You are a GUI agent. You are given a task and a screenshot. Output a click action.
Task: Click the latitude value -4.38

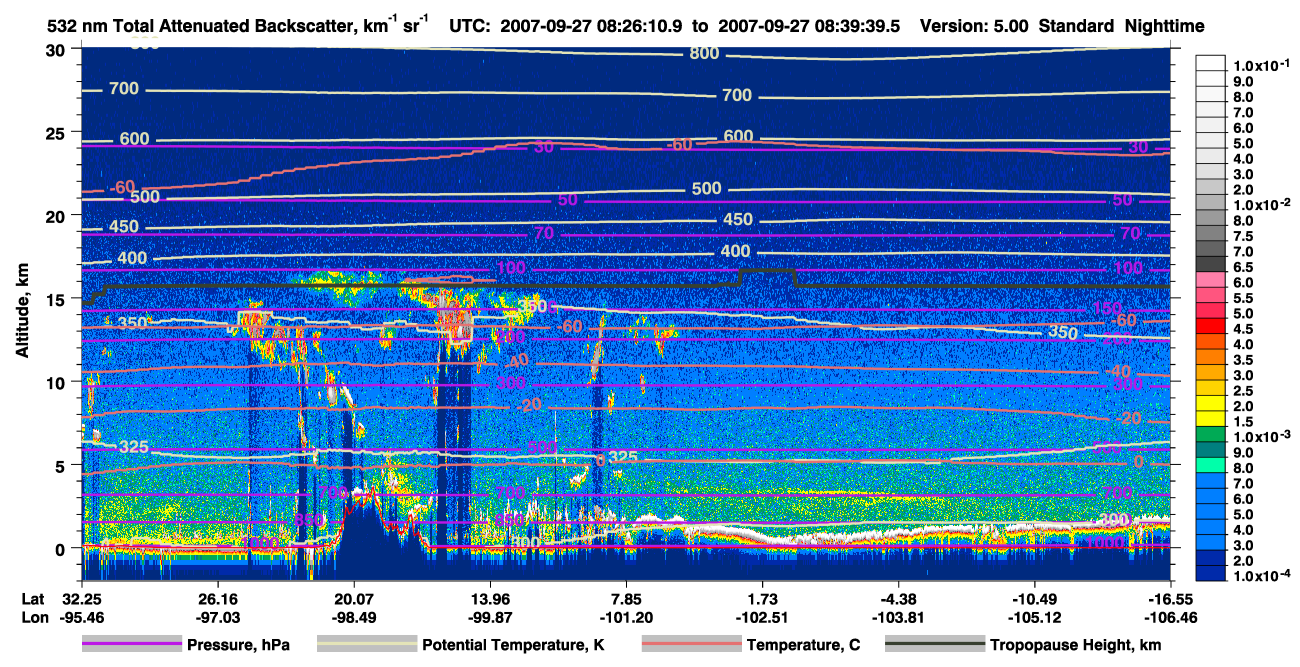tap(899, 597)
